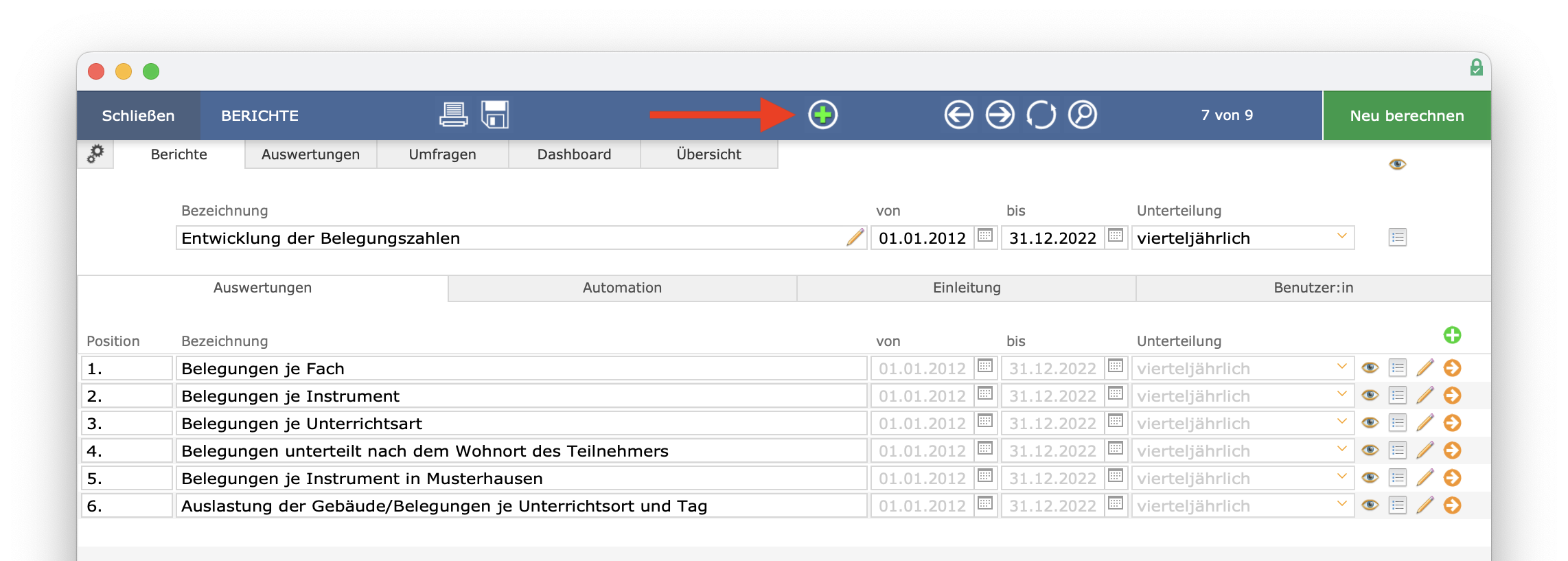Click the '7 von 9' record counter
Viewport: 1568px width, 561px height.
point(1227,115)
